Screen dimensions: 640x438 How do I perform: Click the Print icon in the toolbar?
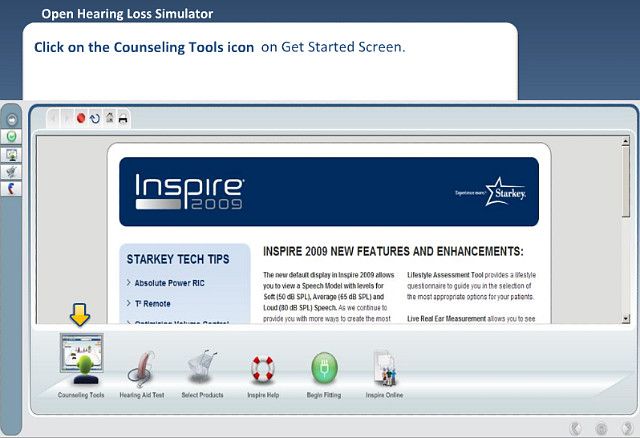123,119
